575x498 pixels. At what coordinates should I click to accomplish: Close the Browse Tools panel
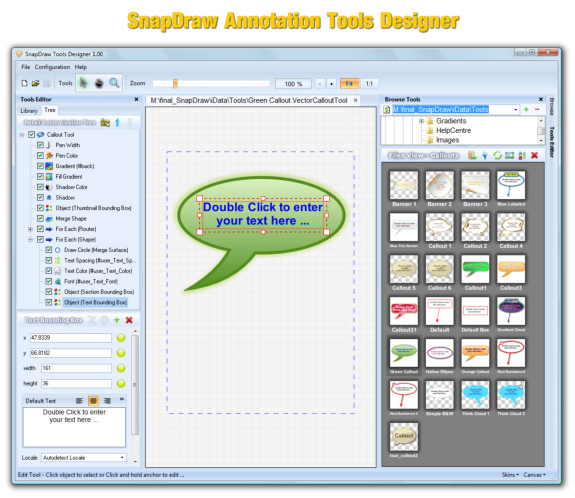tap(541, 99)
